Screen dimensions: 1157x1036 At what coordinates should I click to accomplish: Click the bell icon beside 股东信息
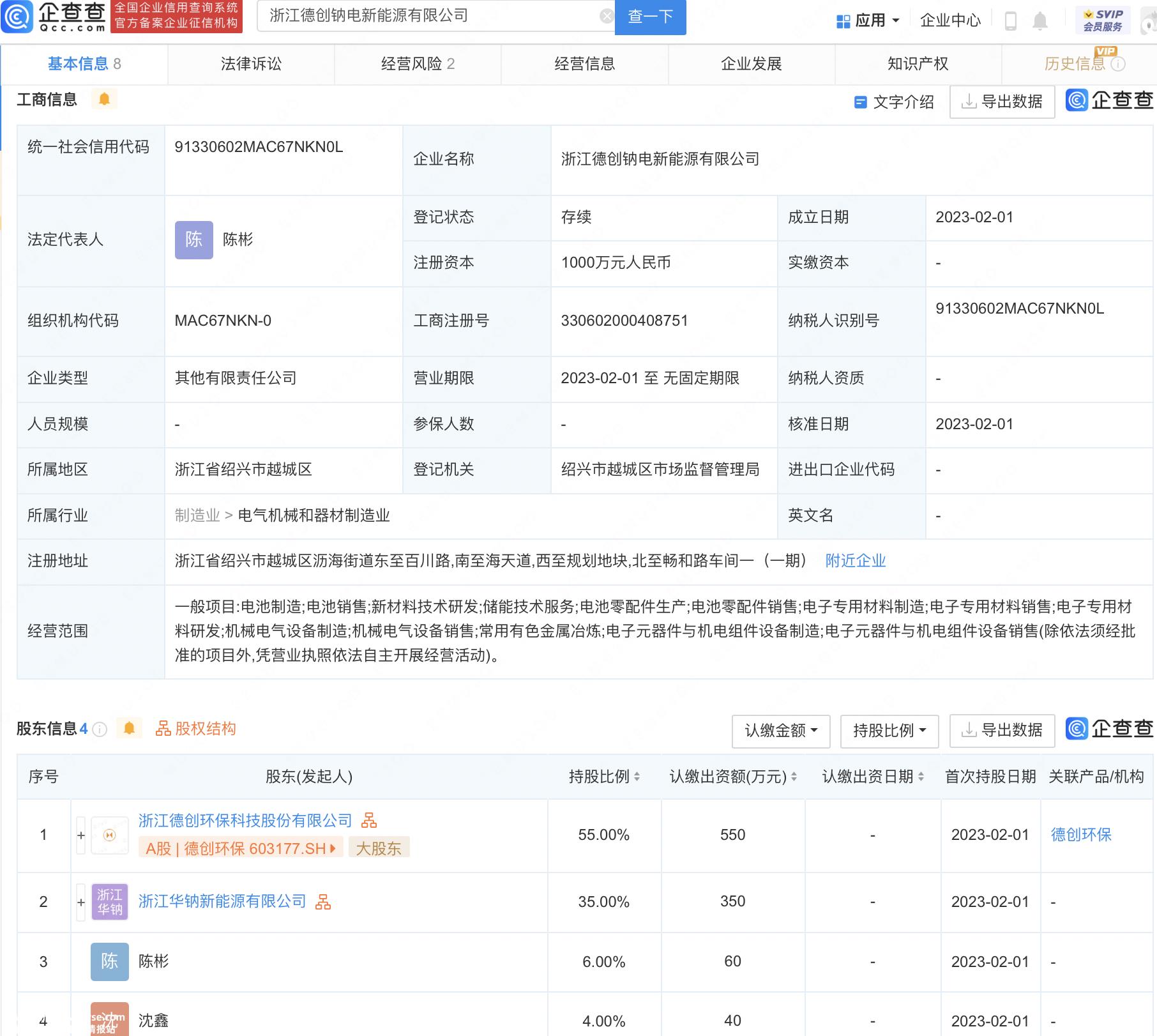coord(129,729)
